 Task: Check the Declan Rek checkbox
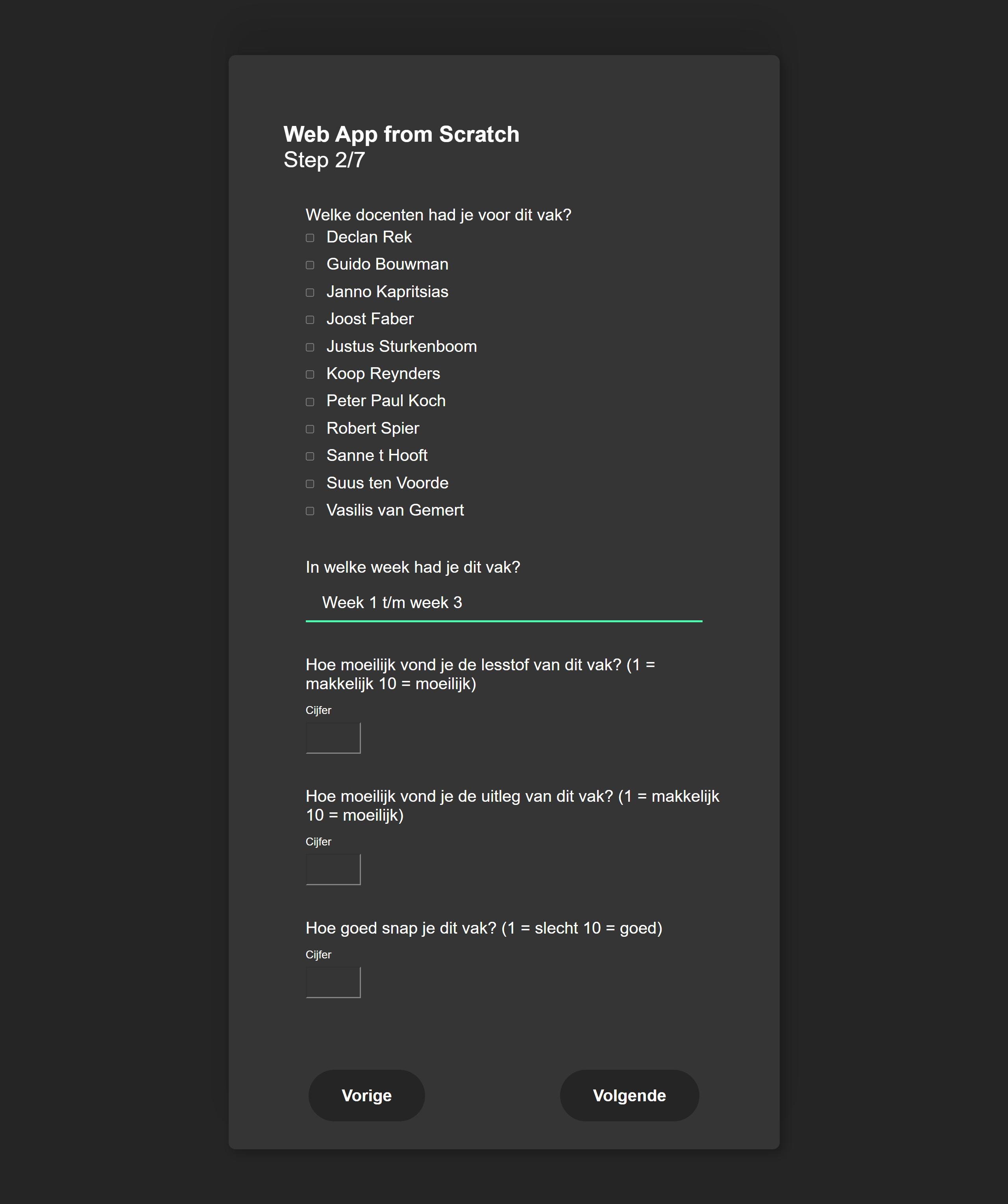click(310, 238)
